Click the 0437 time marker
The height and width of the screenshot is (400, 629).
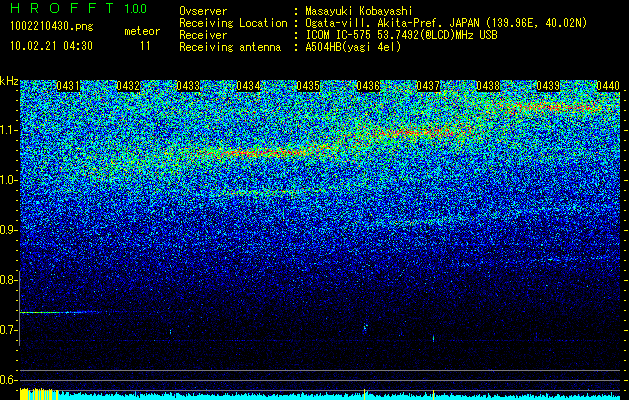click(428, 86)
